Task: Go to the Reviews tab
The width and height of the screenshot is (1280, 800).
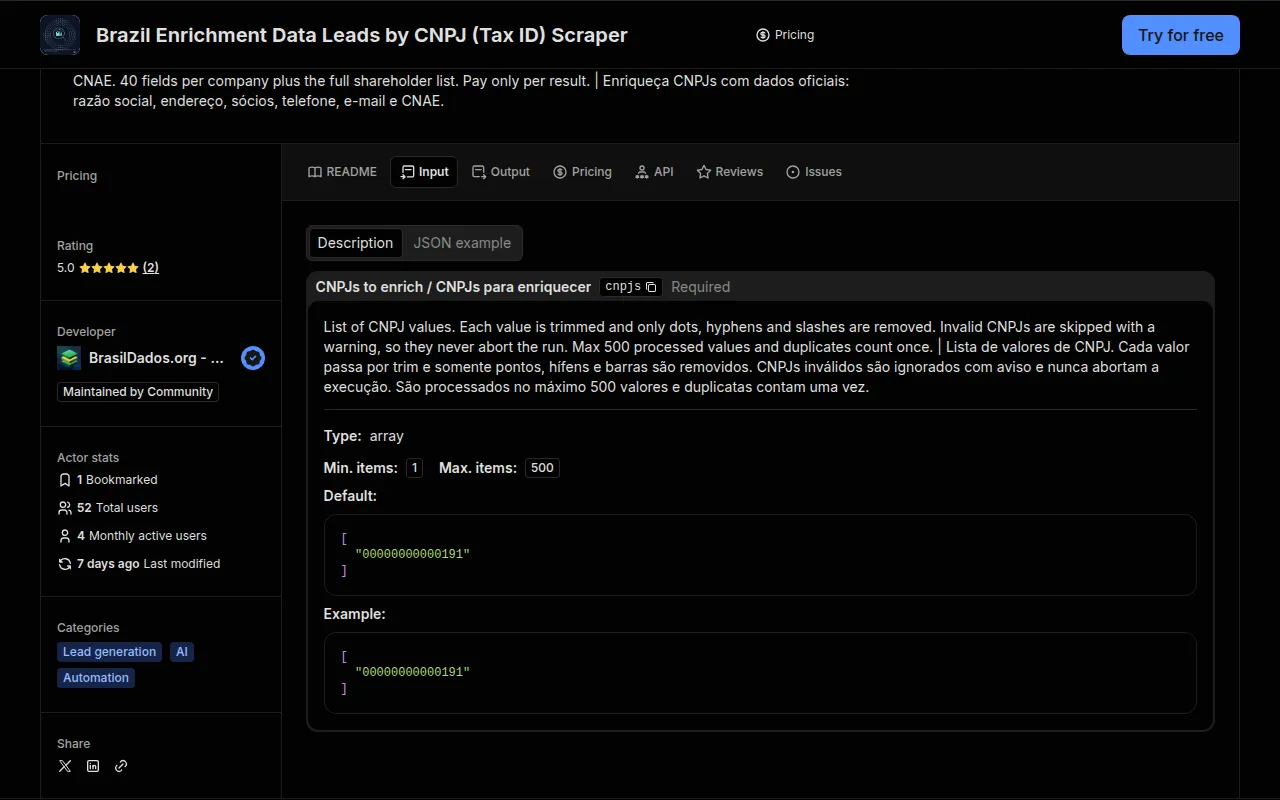Action: tap(730, 172)
